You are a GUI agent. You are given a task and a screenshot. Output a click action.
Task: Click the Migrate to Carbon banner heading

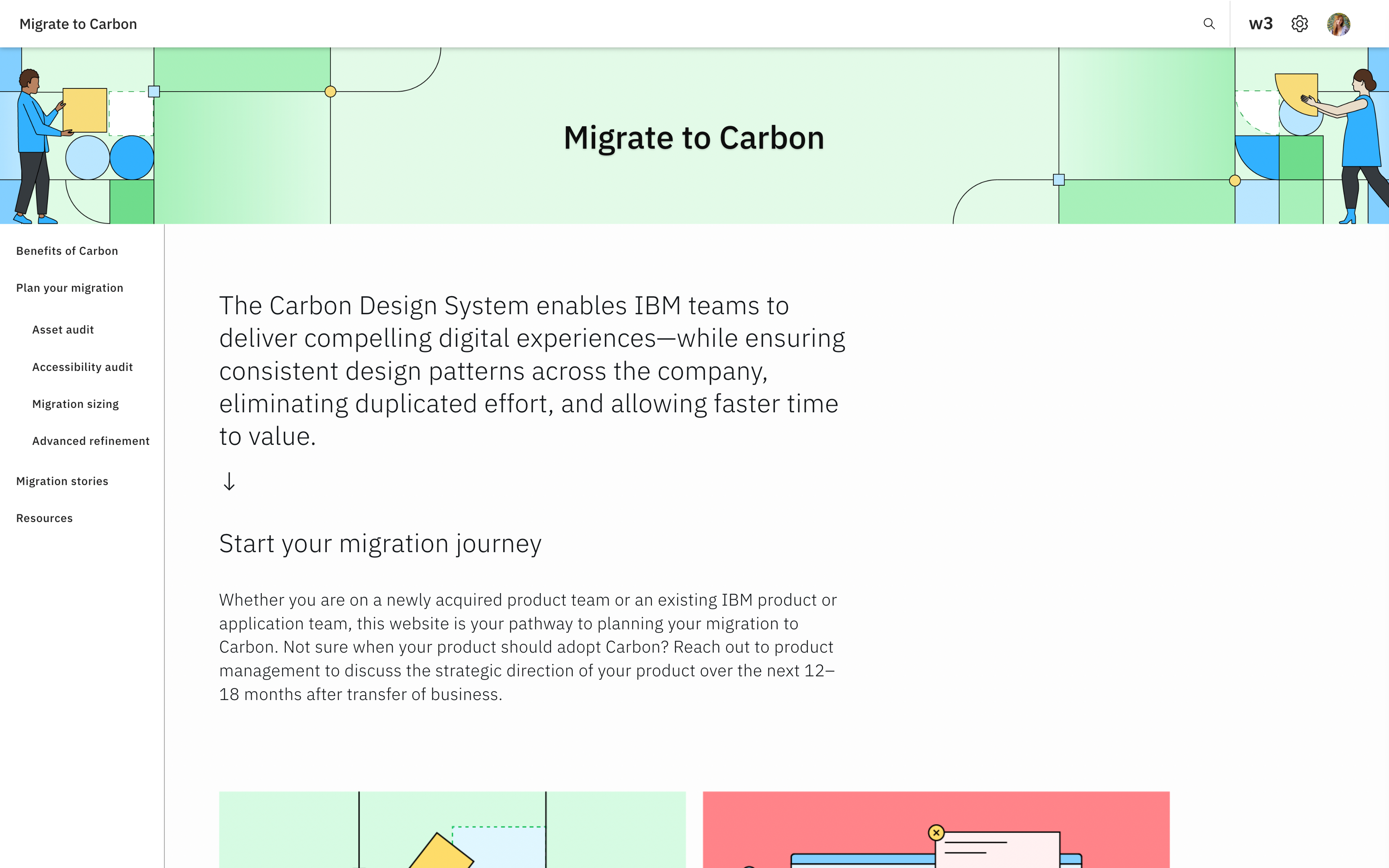pos(693,138)
